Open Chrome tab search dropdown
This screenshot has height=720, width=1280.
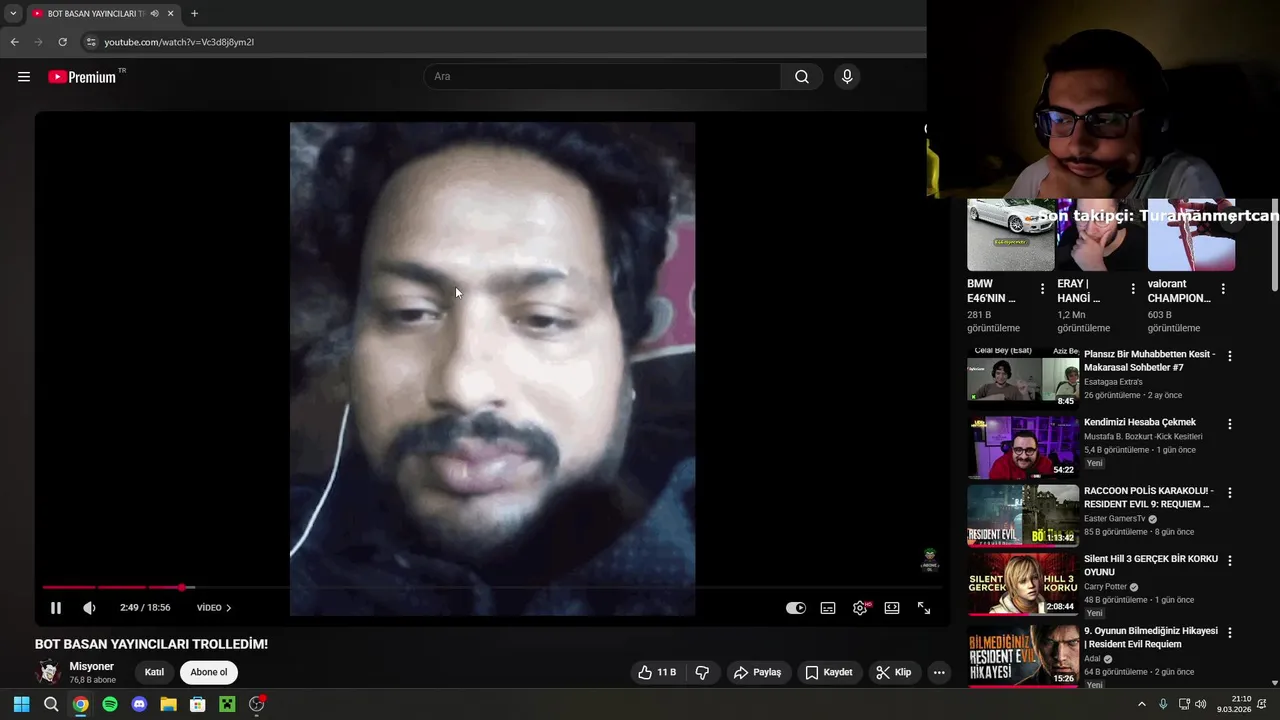[x=13, y=13]
